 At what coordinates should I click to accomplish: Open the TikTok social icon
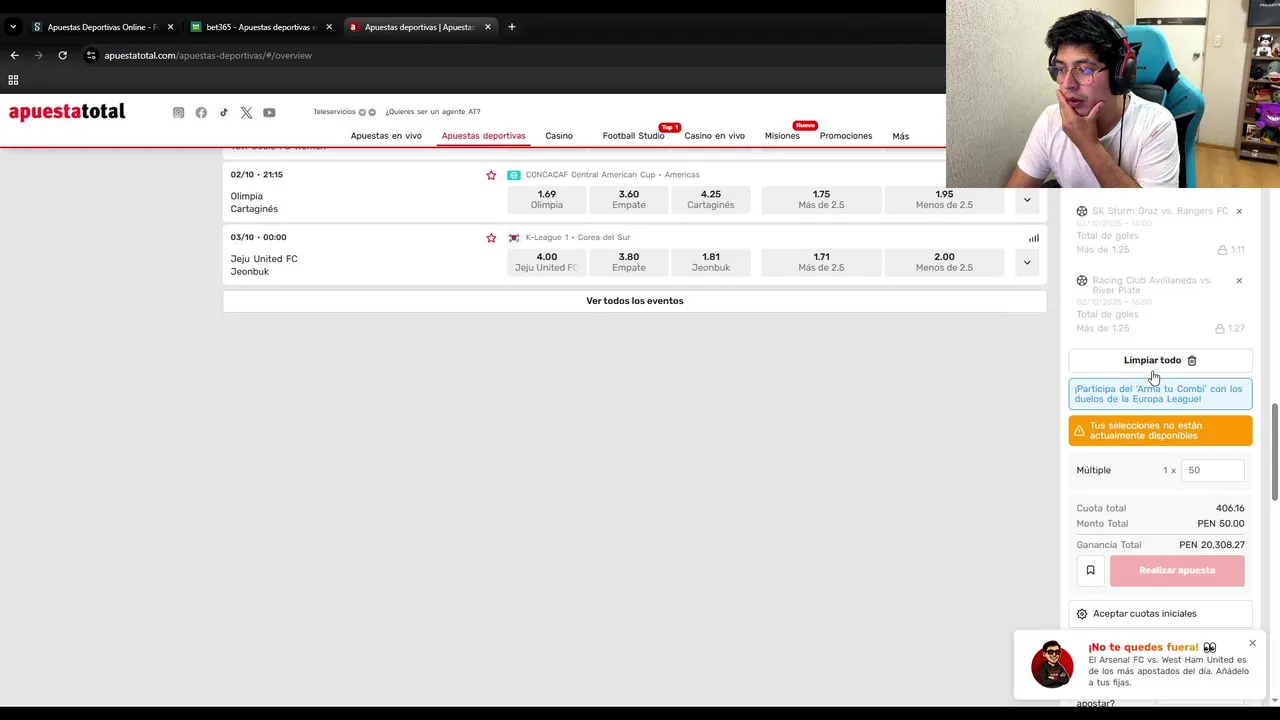(x=224, y=113)
